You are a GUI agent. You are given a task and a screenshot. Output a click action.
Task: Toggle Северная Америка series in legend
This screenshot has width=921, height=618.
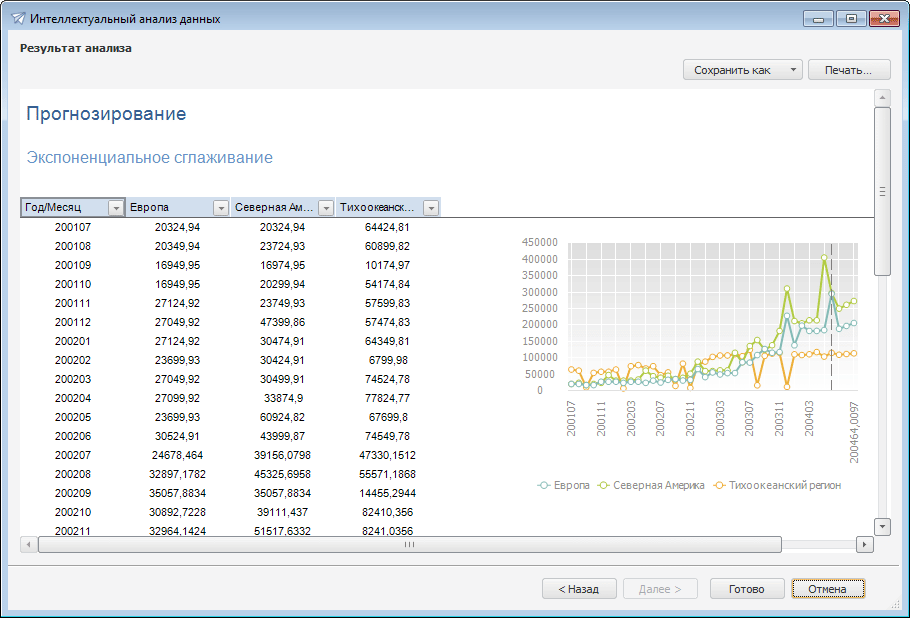pos(652,485)
